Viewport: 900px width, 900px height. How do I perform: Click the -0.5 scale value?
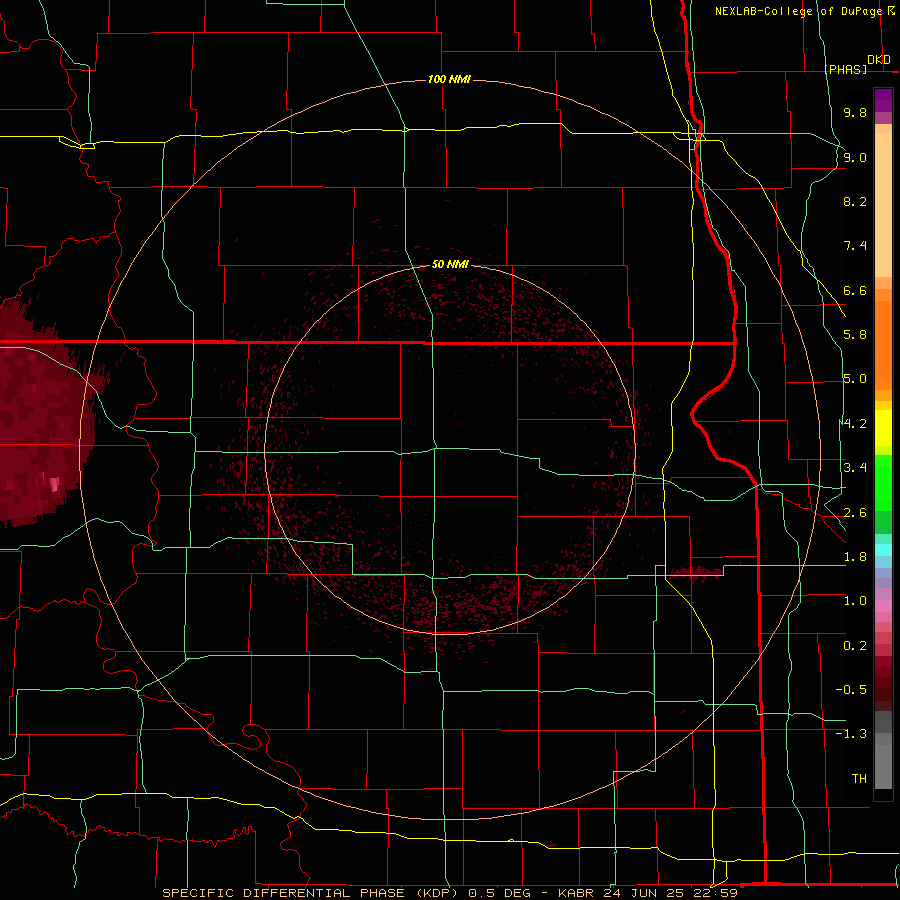pyautogui.click(x=851, y=690)
